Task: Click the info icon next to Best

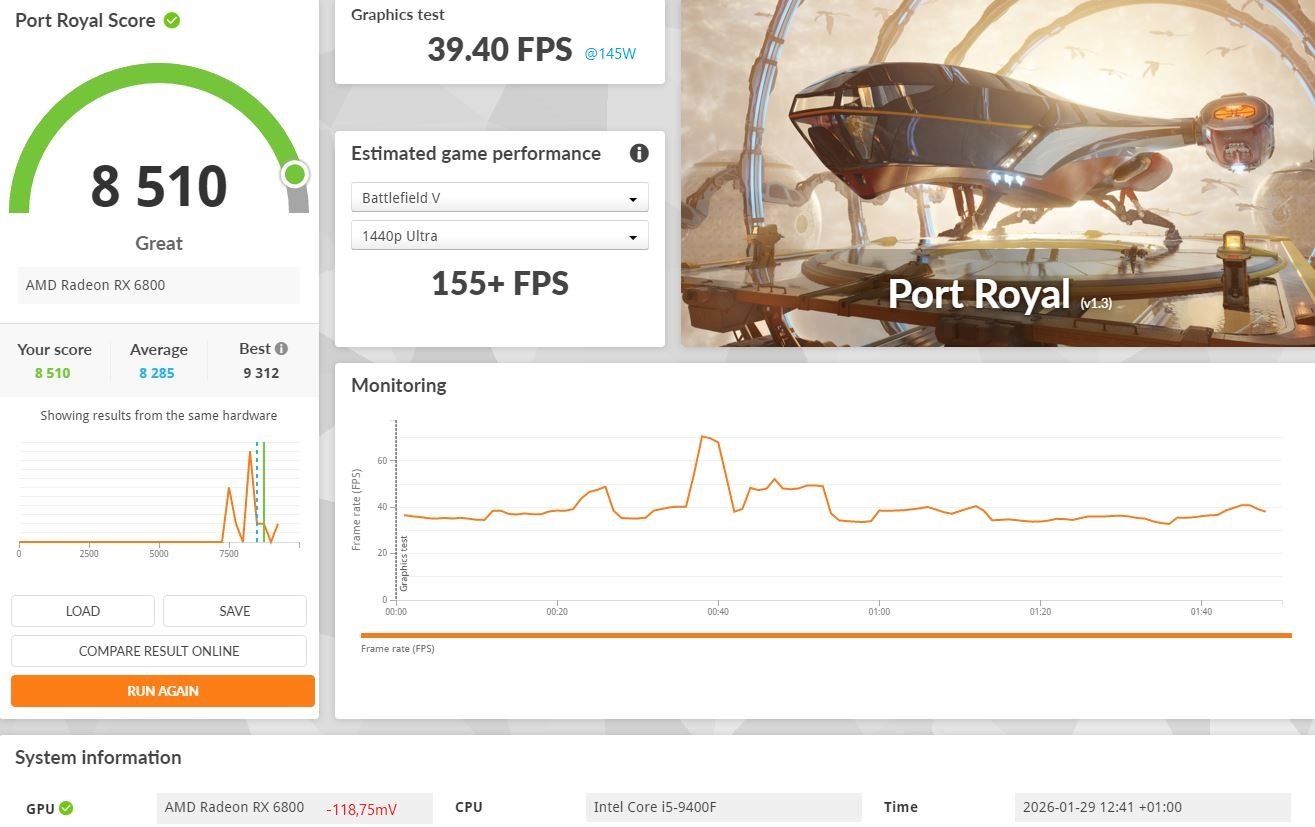Action: pos(282,349)
